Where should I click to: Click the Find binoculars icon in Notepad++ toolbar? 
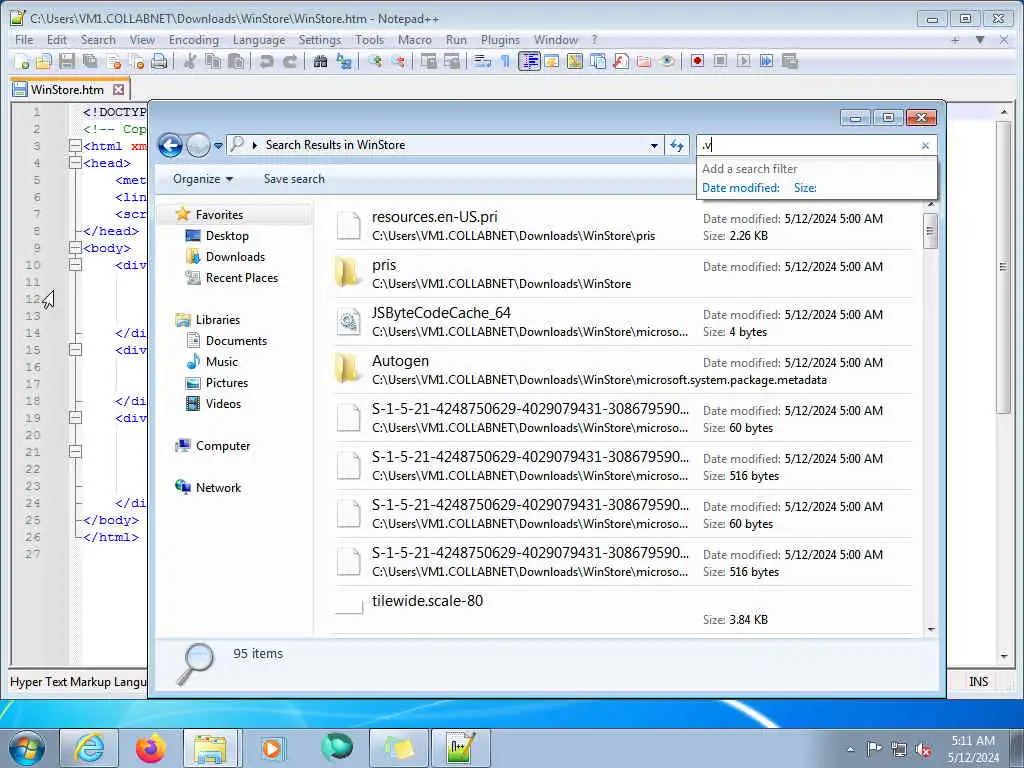point(321,61)
